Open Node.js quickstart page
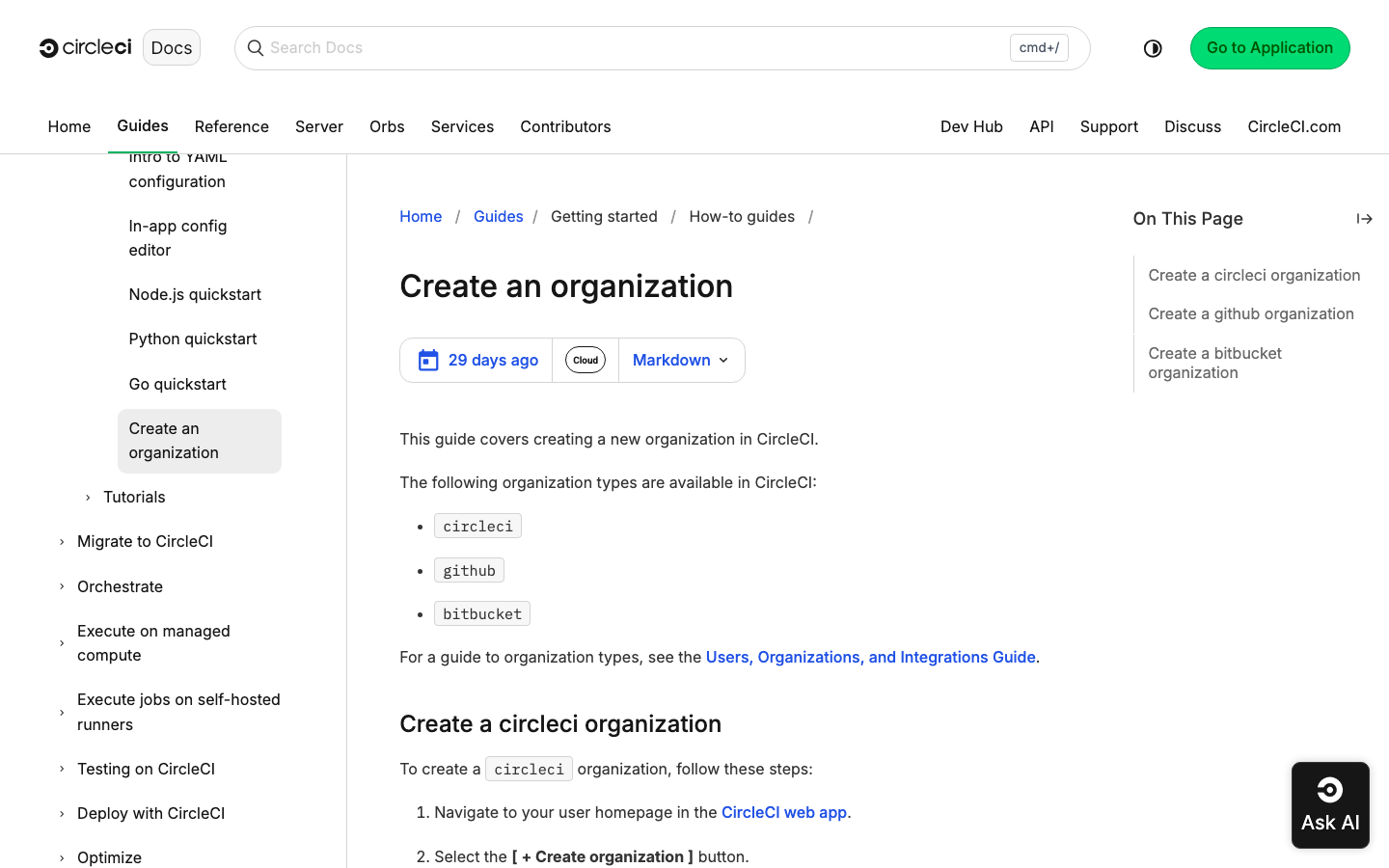1389x868 pixels. tap(195, 294)
